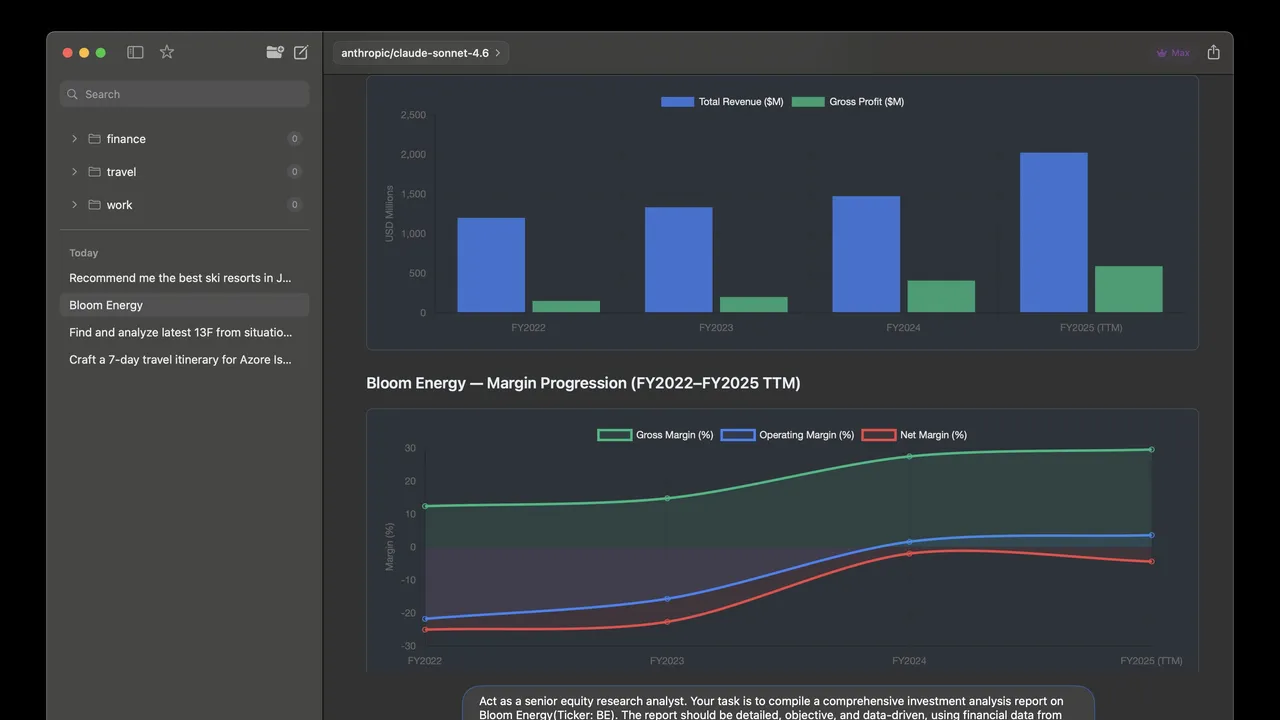Click the FY2025 (TTM) green gross profit bar
1280x720 pixels.
click(x=1129, y=290)
